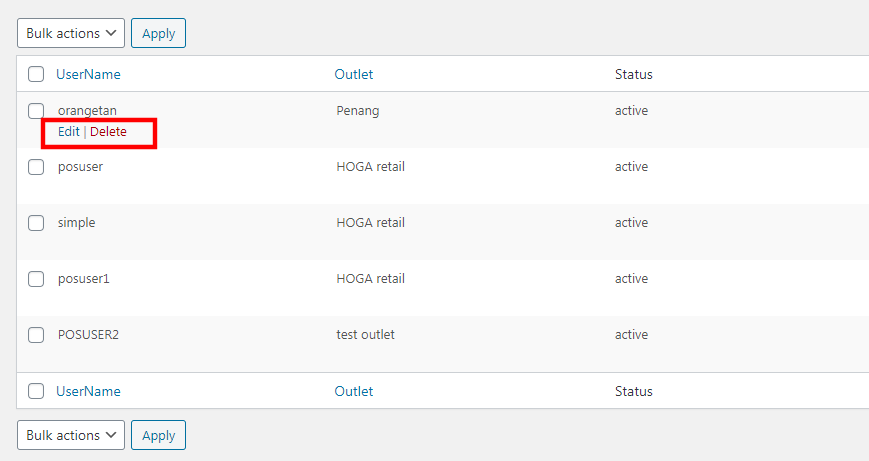Check the box for user simple
869x461 pixels.
click(36, 223)
